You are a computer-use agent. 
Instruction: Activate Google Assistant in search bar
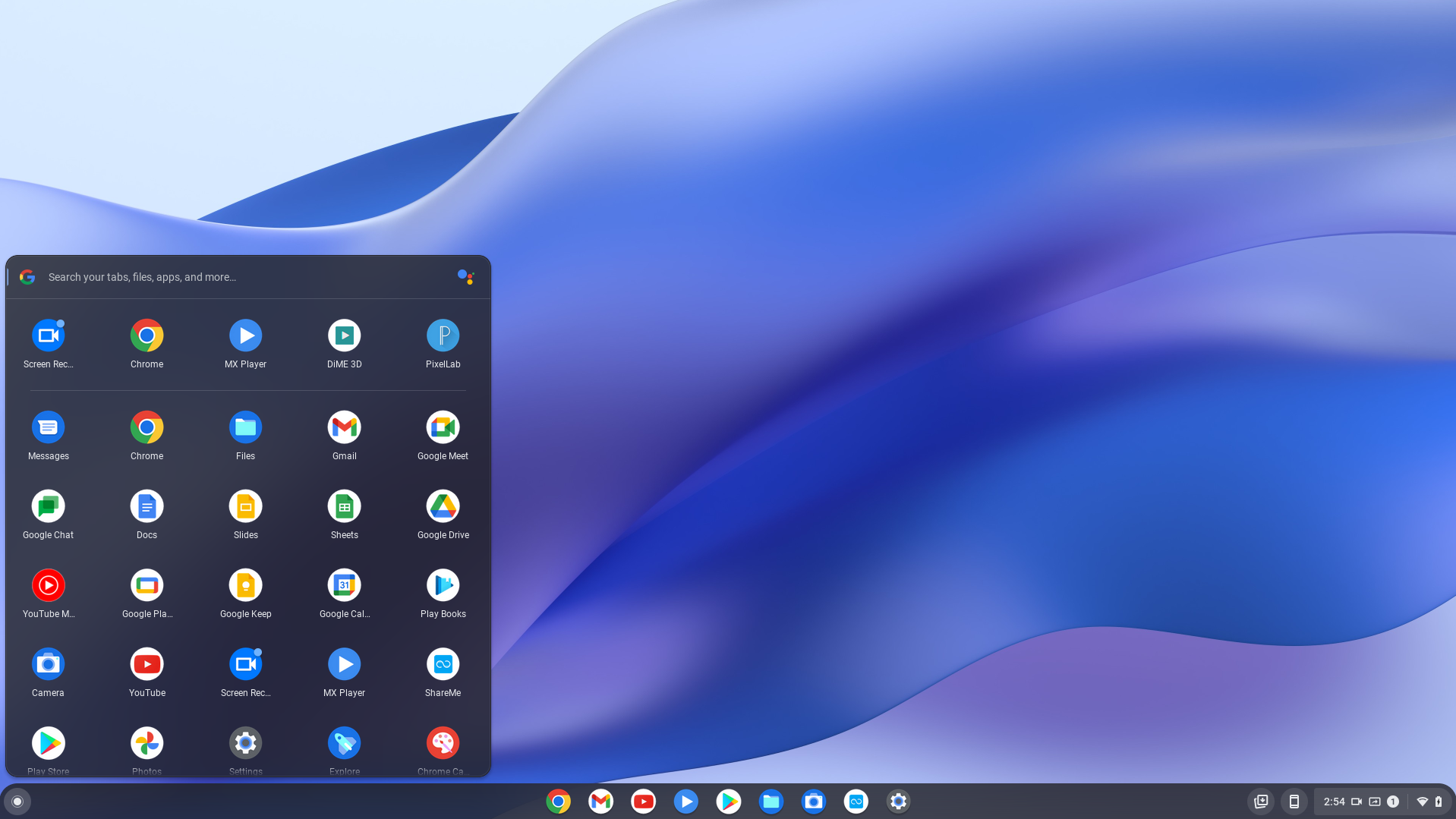[x=465, y=277]
